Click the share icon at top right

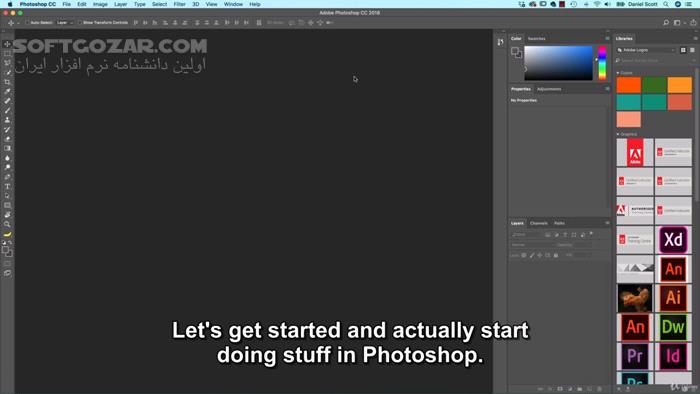tap(693, 22)
